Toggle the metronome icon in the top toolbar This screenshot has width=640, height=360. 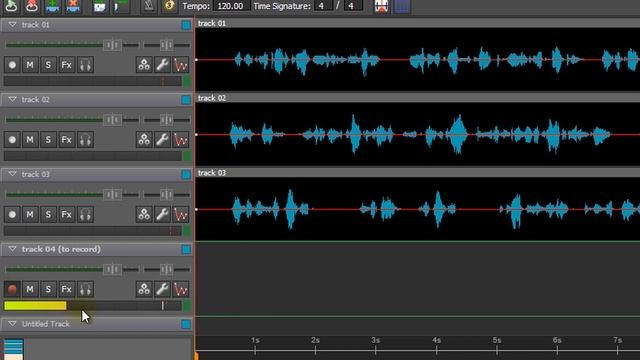(149, 6)
